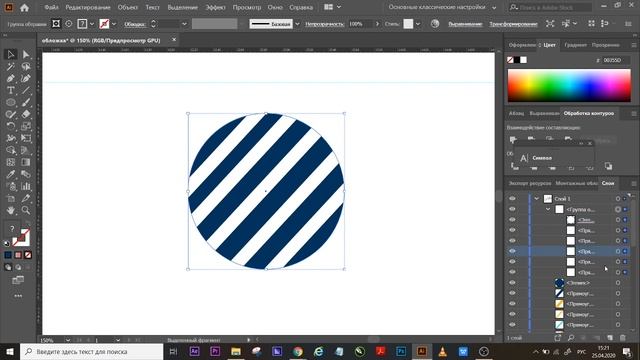
Task: Select the Selection (black arrow) tool
Action: (x=11, y=54)
